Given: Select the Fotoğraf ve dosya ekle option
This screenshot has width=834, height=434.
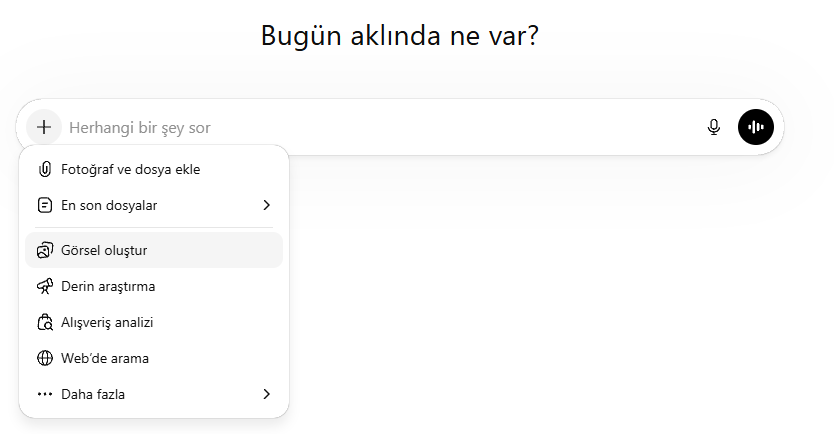Looking at the screenshot, I should pos(131,169).
